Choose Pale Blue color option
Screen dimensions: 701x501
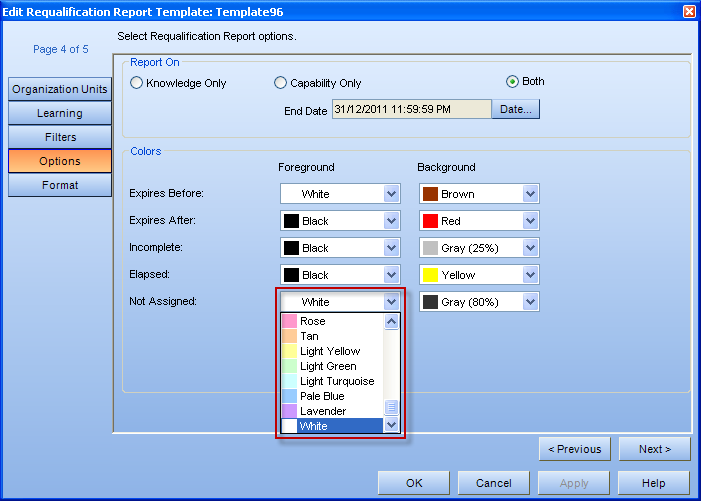(x=323, y=396)
